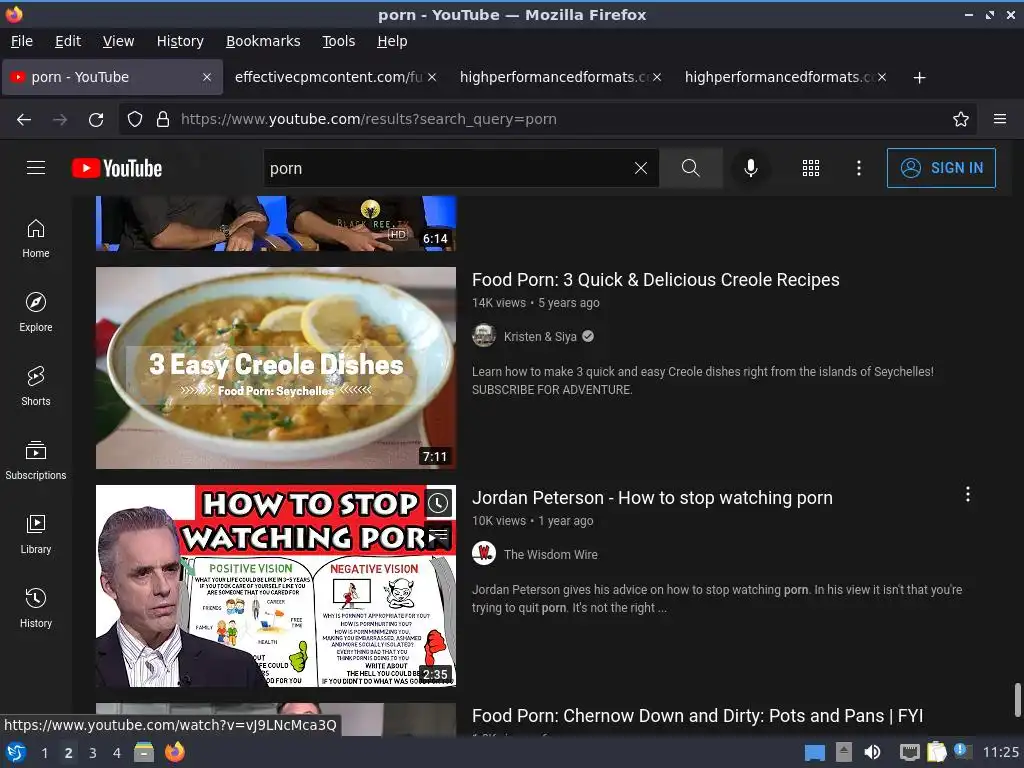
Task: Open the desktop start menu icon
Action: (15, 752)
